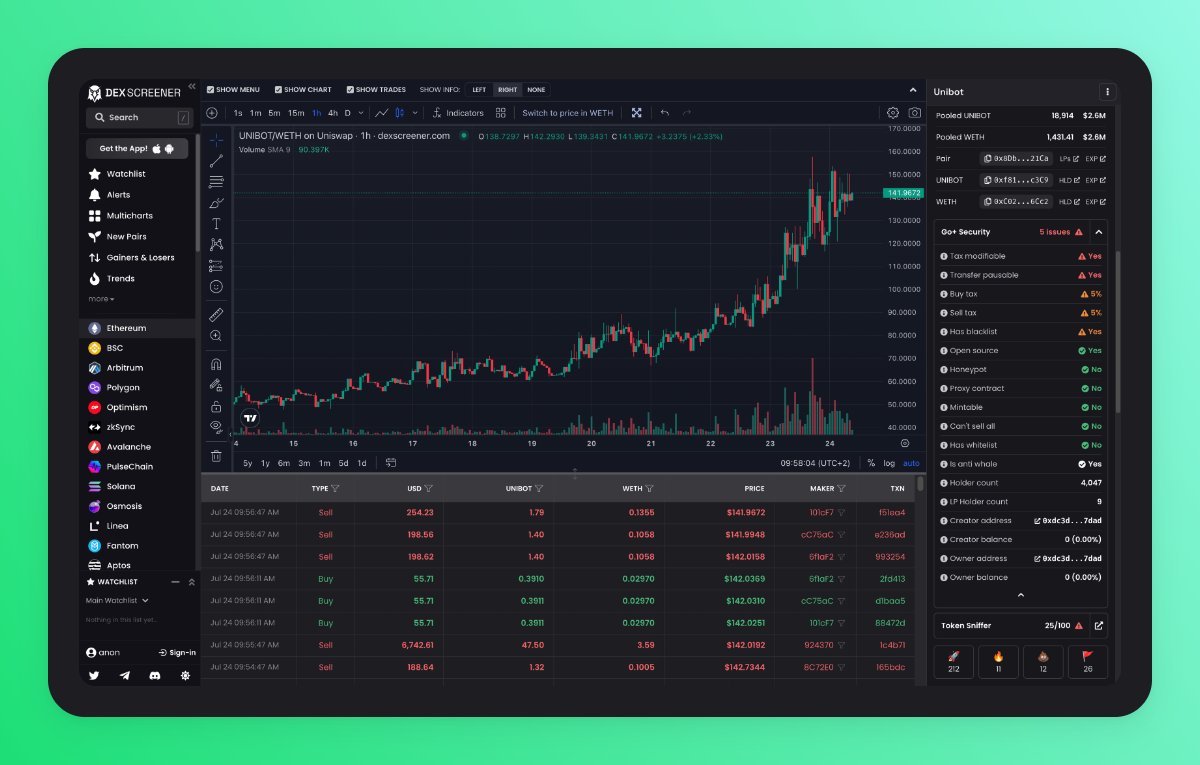Image resolution: width=1200 pixels, height=765 pixels.
Task: Select Ethereum chain in the sidebar
Action: (x=138, y=328)
